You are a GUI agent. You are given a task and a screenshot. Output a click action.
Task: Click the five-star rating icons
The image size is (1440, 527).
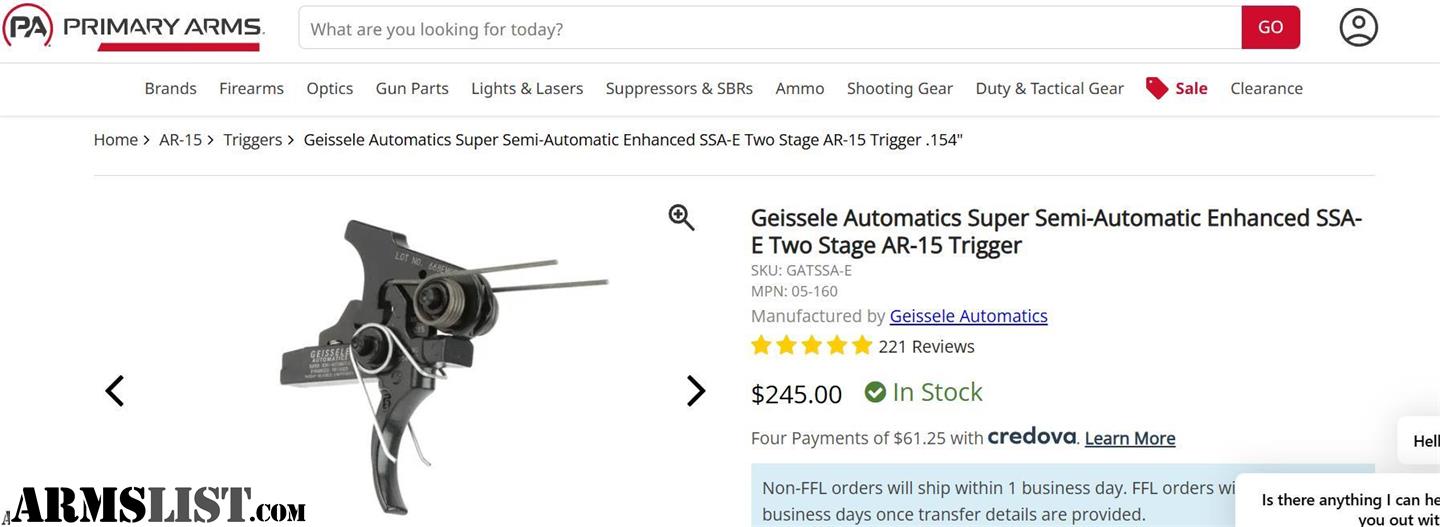pos(811,346)
